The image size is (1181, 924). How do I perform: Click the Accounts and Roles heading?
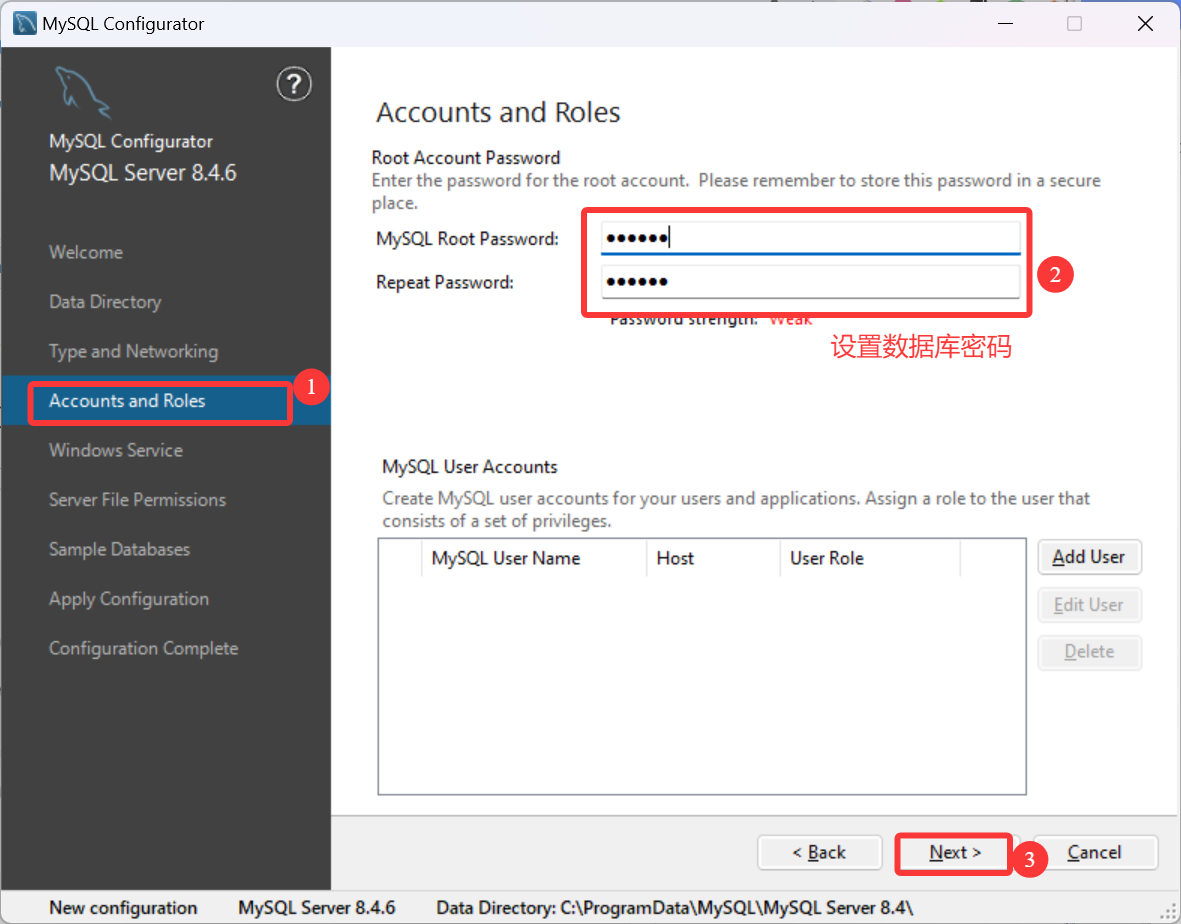(498, 112)
